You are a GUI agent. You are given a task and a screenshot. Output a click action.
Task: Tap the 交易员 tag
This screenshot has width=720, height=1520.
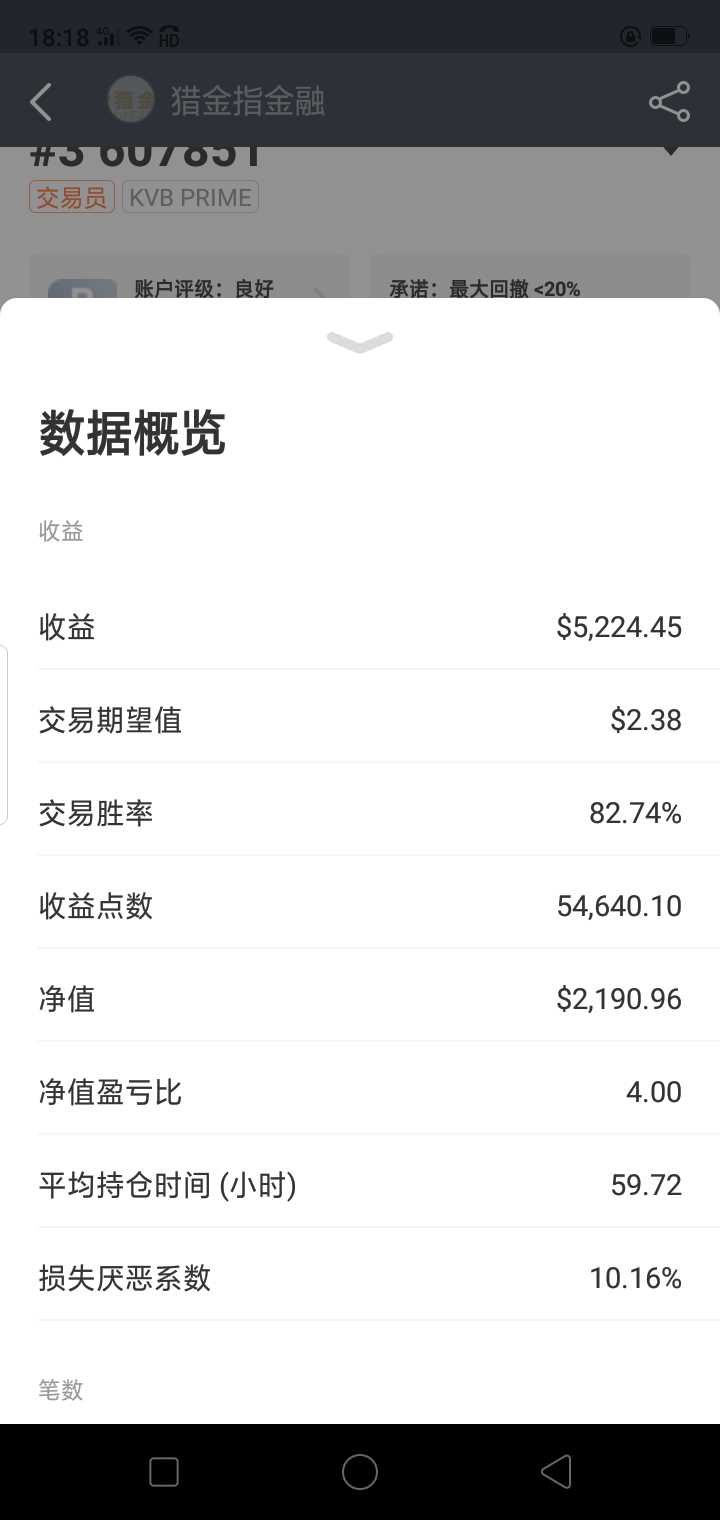[72, 197]
